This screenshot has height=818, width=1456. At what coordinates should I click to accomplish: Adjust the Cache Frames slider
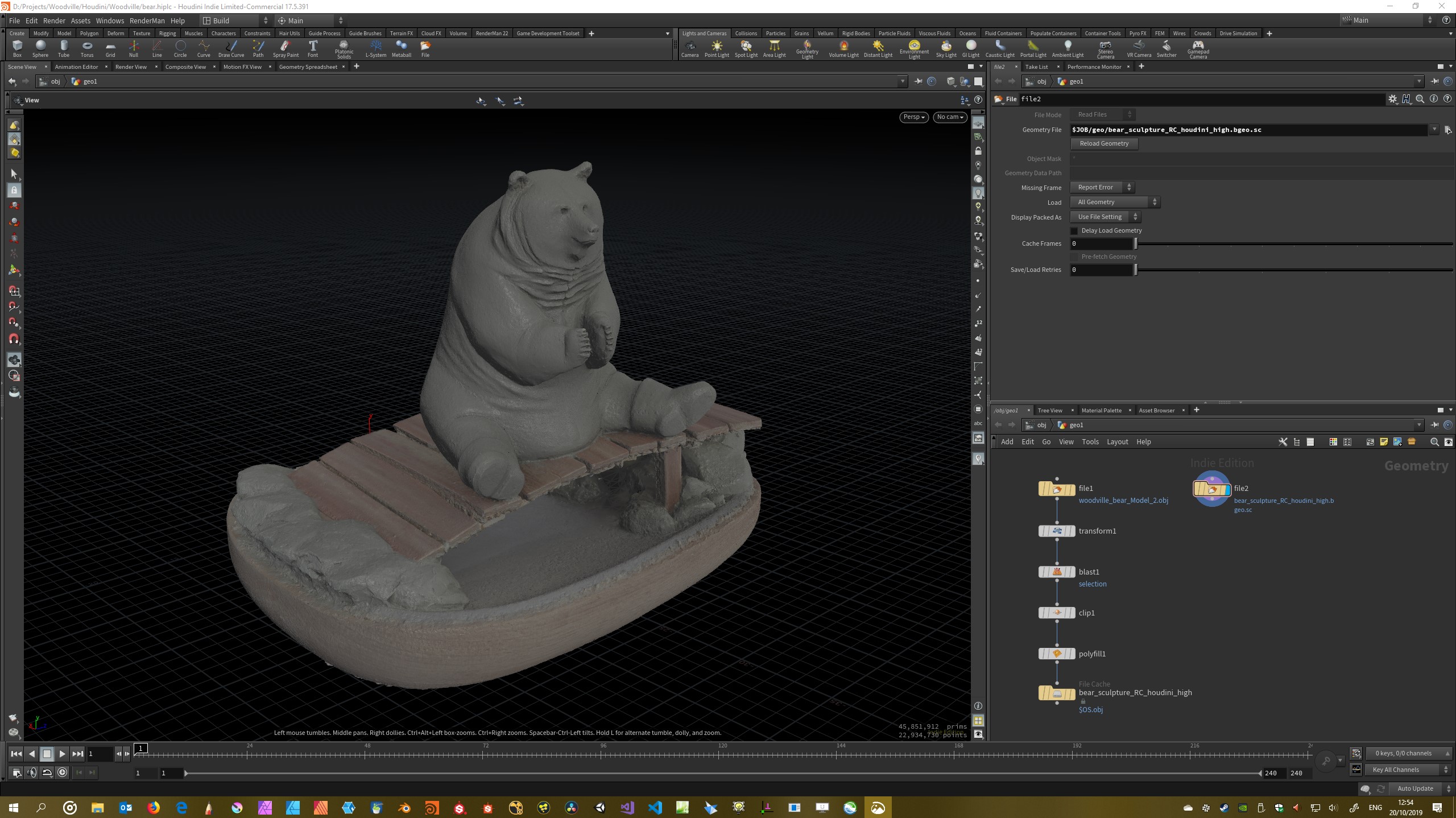click(1136, 243)
